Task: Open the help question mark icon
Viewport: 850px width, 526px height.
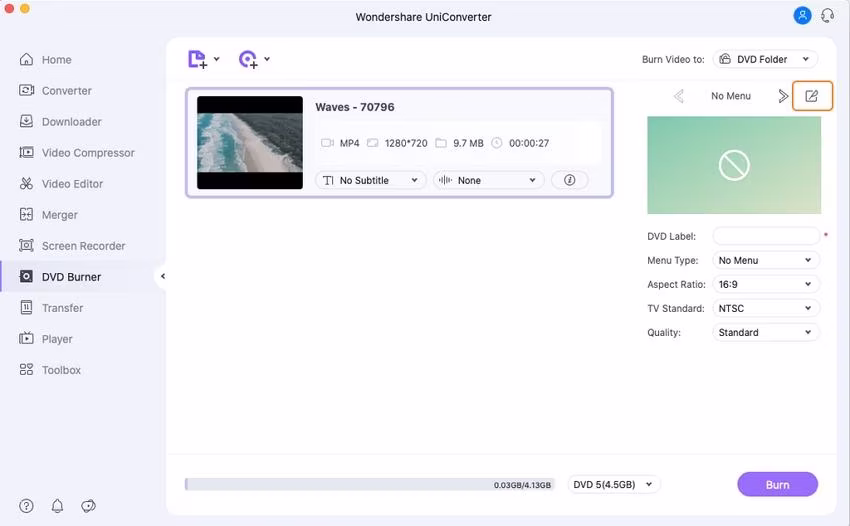Action: click(x=26, y=506)
